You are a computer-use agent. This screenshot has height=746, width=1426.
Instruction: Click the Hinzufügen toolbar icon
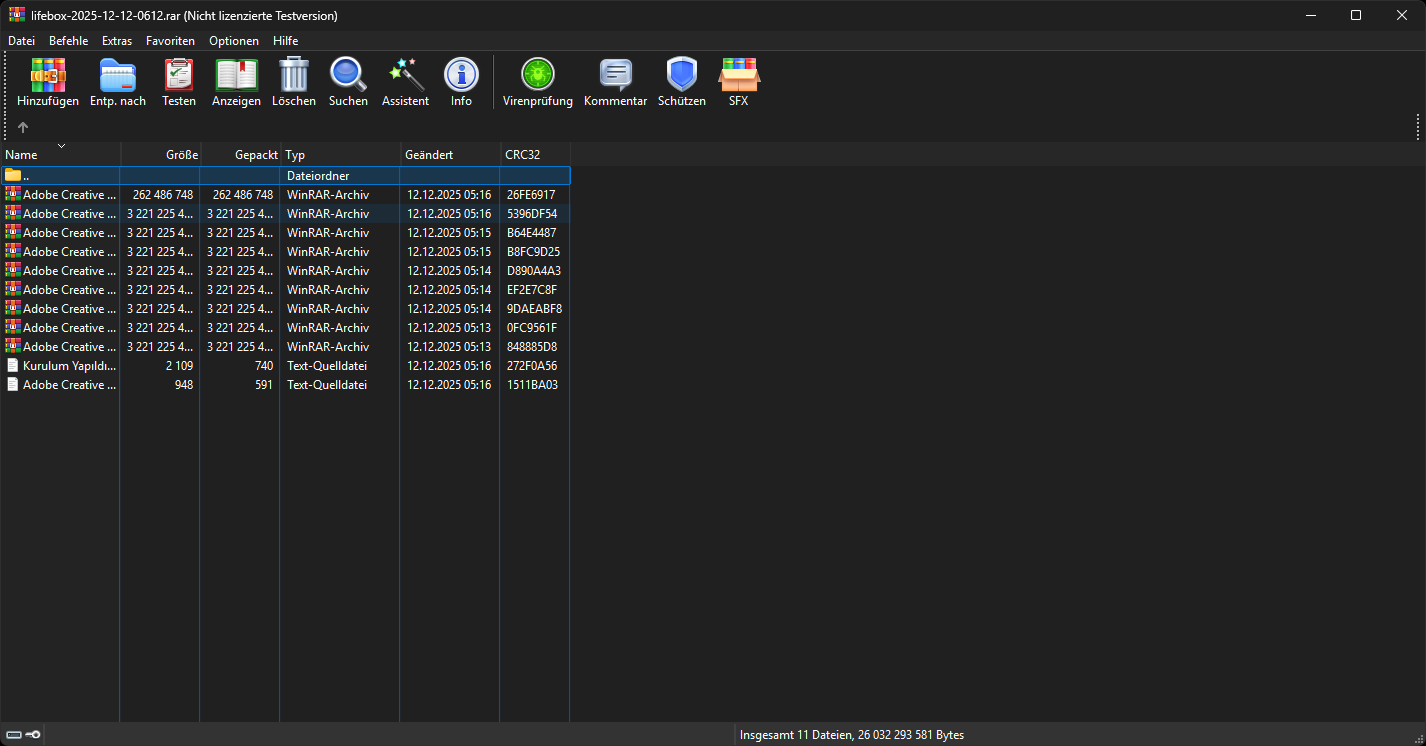[x=48, y=82]
